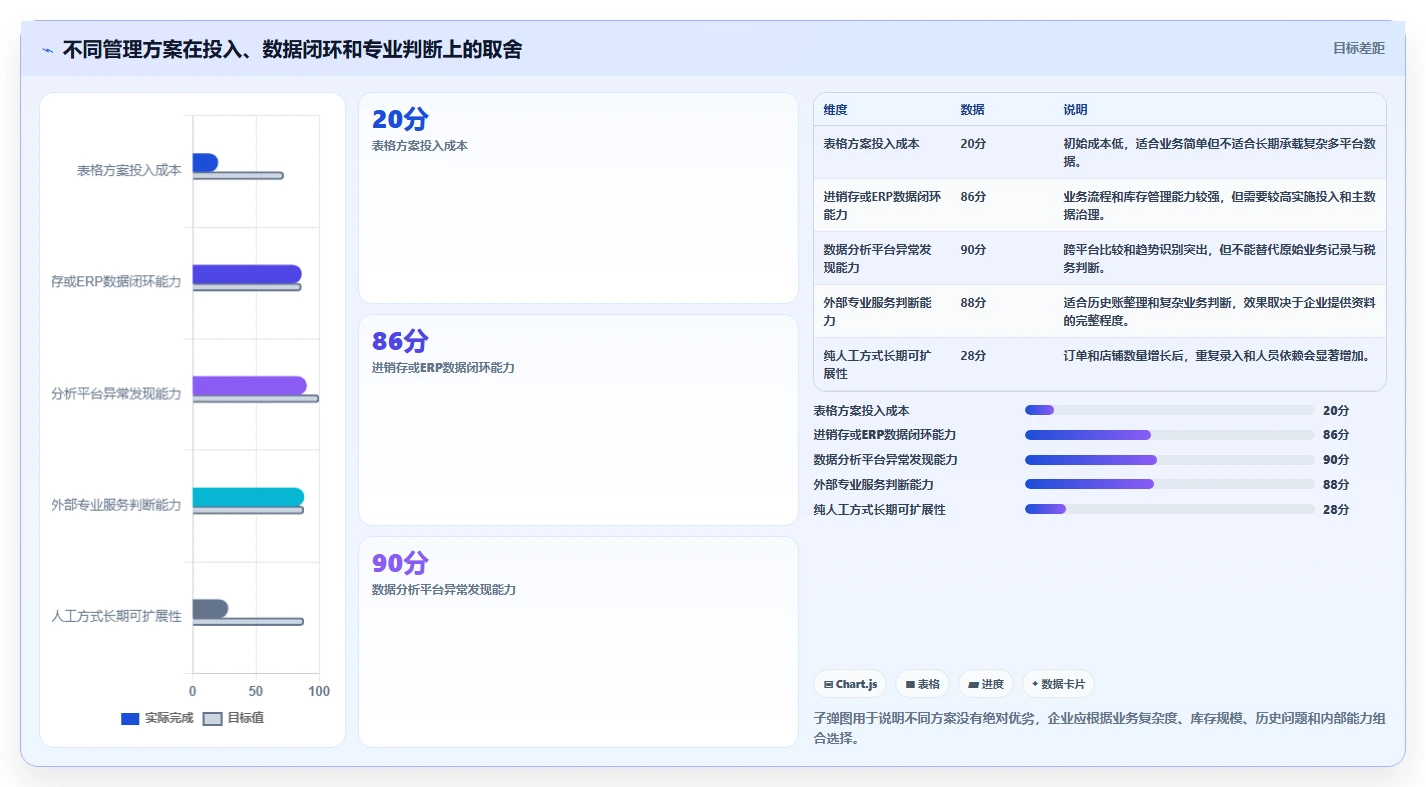
Task: Click the purple actual bar for 分析平台异常发现能力
Action: click(x=250, y=385)
